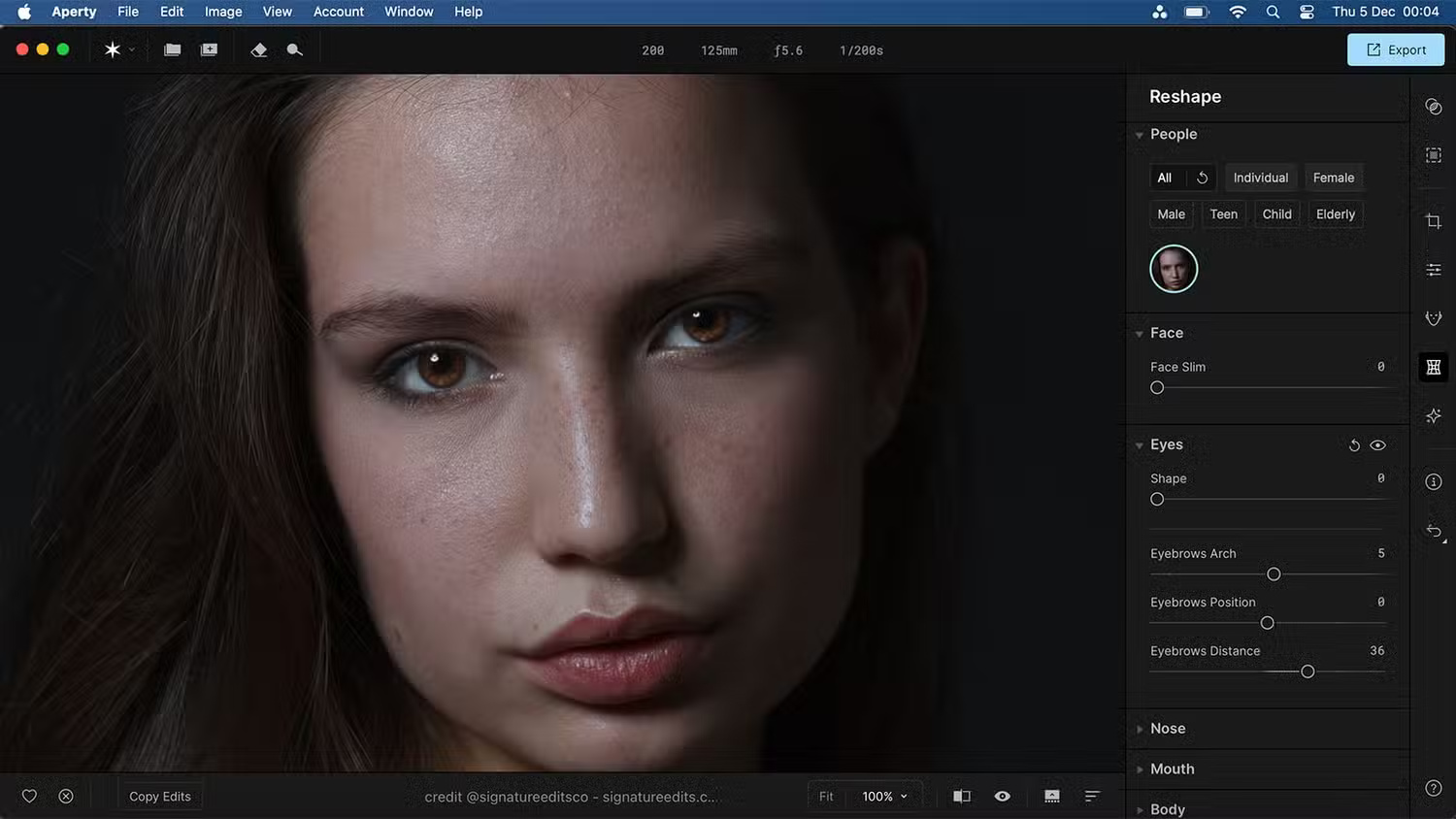Screen dimensions: 1456x819
Task: Click the Eyebrows Distance slider handle
Action: (1307, 672)
